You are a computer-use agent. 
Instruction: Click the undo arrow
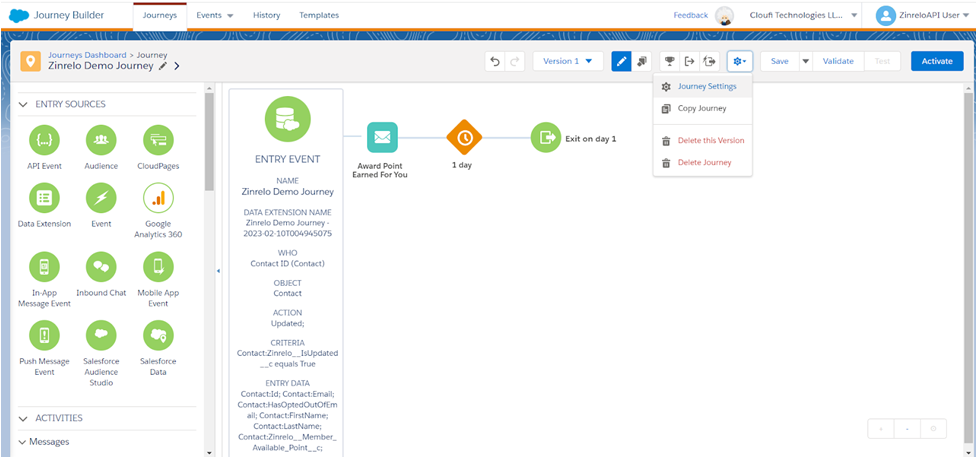495,61
